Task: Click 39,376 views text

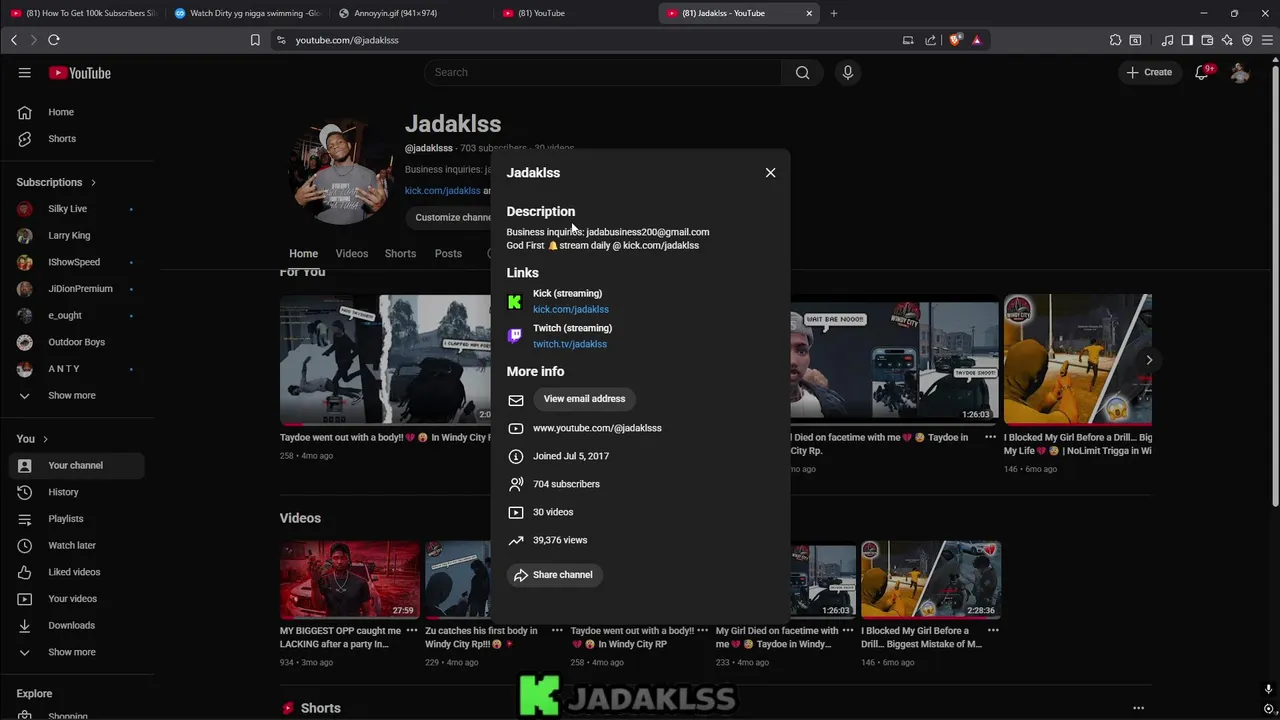Action: pyautogui.click(x=560, y=540)
